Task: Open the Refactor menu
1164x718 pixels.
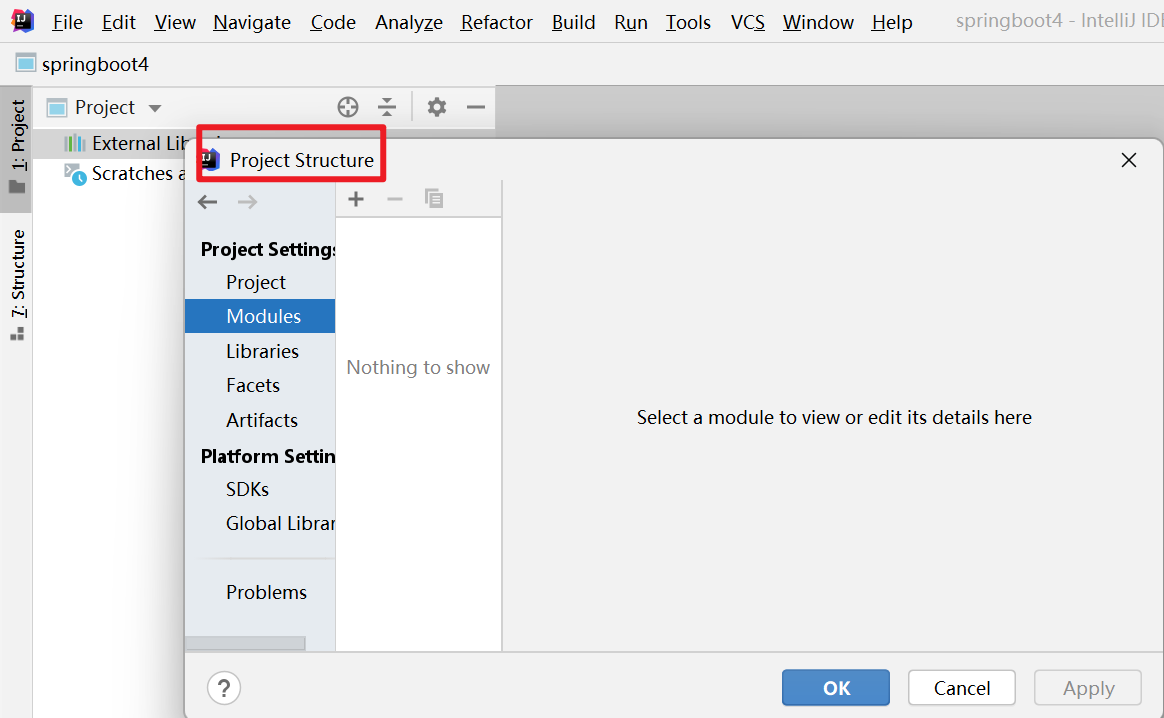Action: (x=497, y=22)
